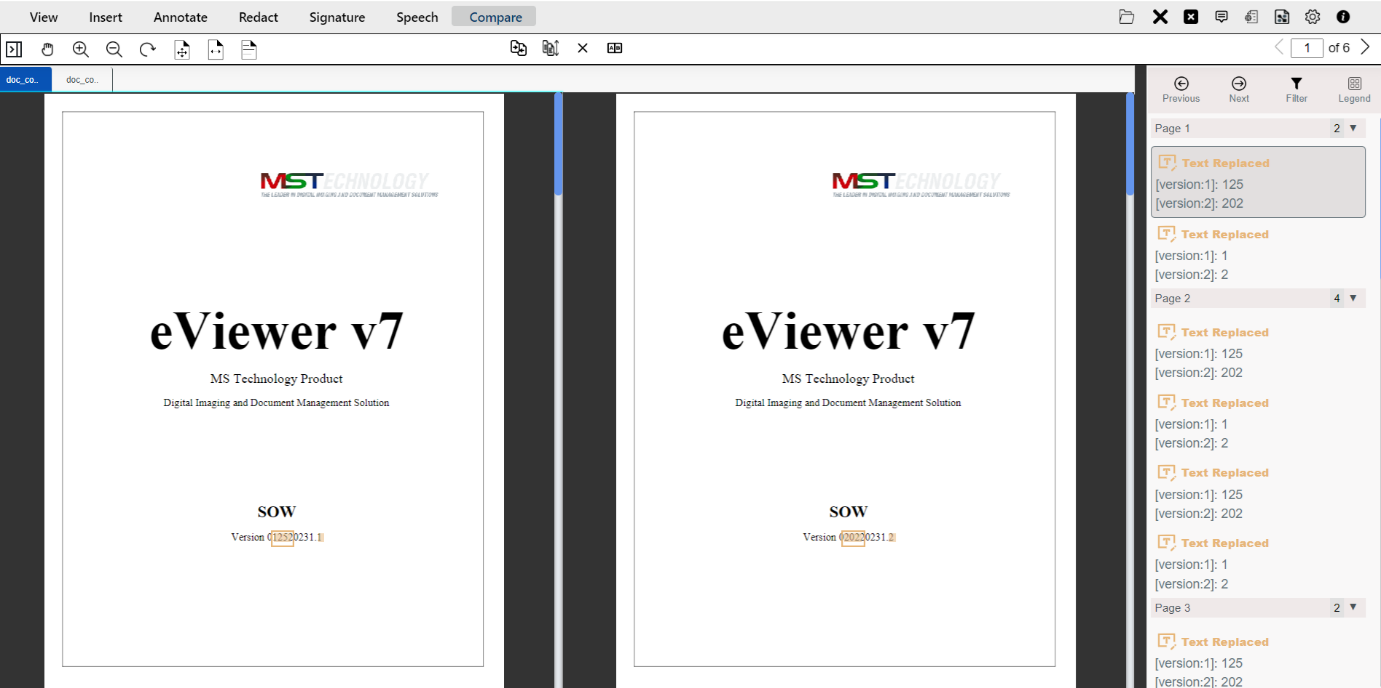Click 'SOW' heading in the right document
The image size is (1381, 688).
tap(848, 512)
